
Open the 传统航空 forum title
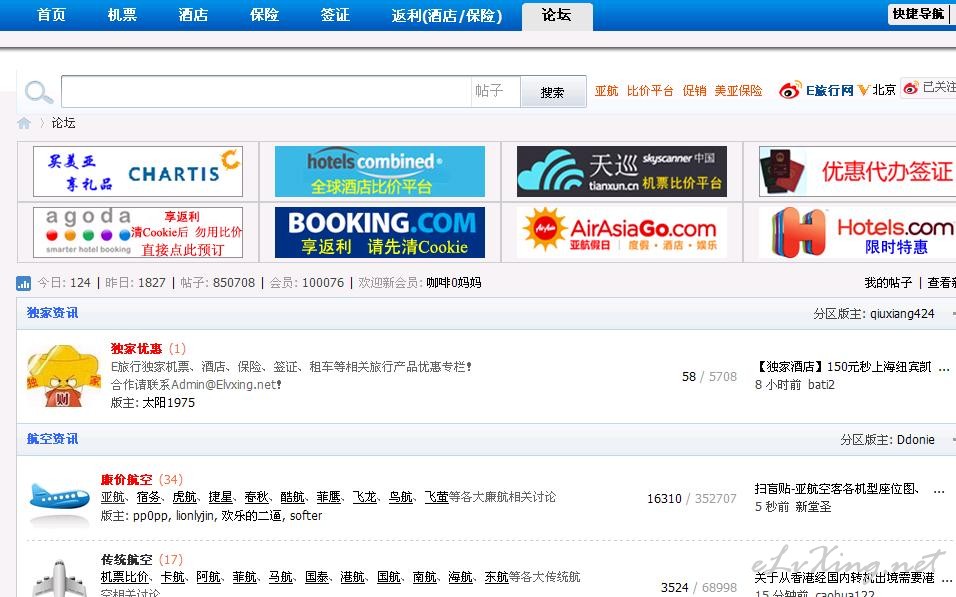(127, 560)
